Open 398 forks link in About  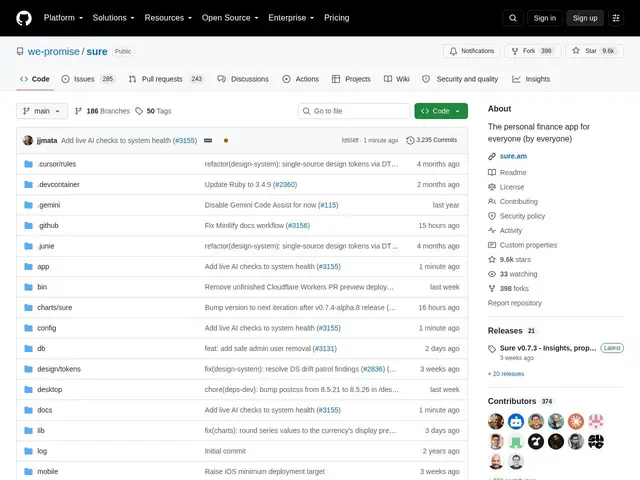[514, 289]
